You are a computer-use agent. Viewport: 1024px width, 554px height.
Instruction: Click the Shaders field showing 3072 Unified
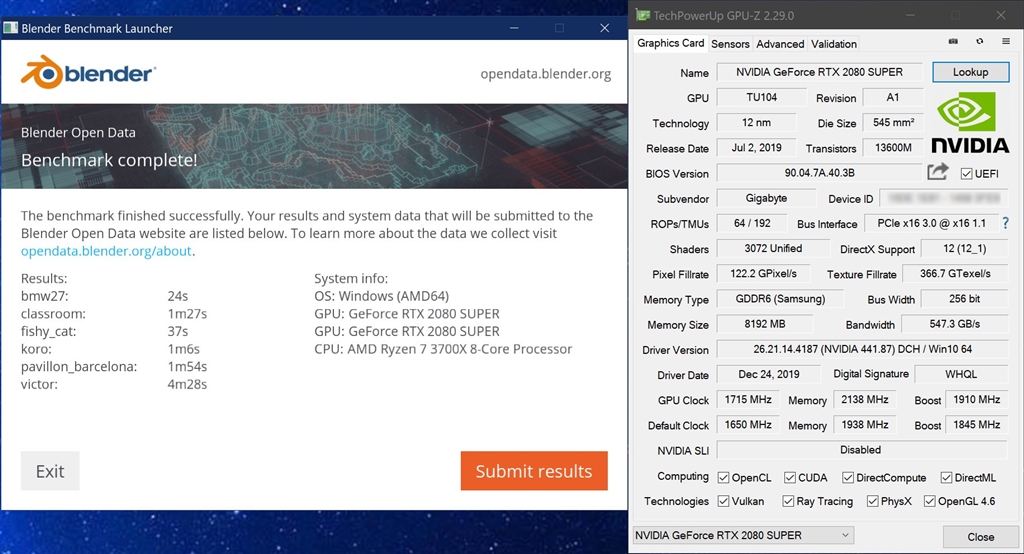[x=773, y=248]
